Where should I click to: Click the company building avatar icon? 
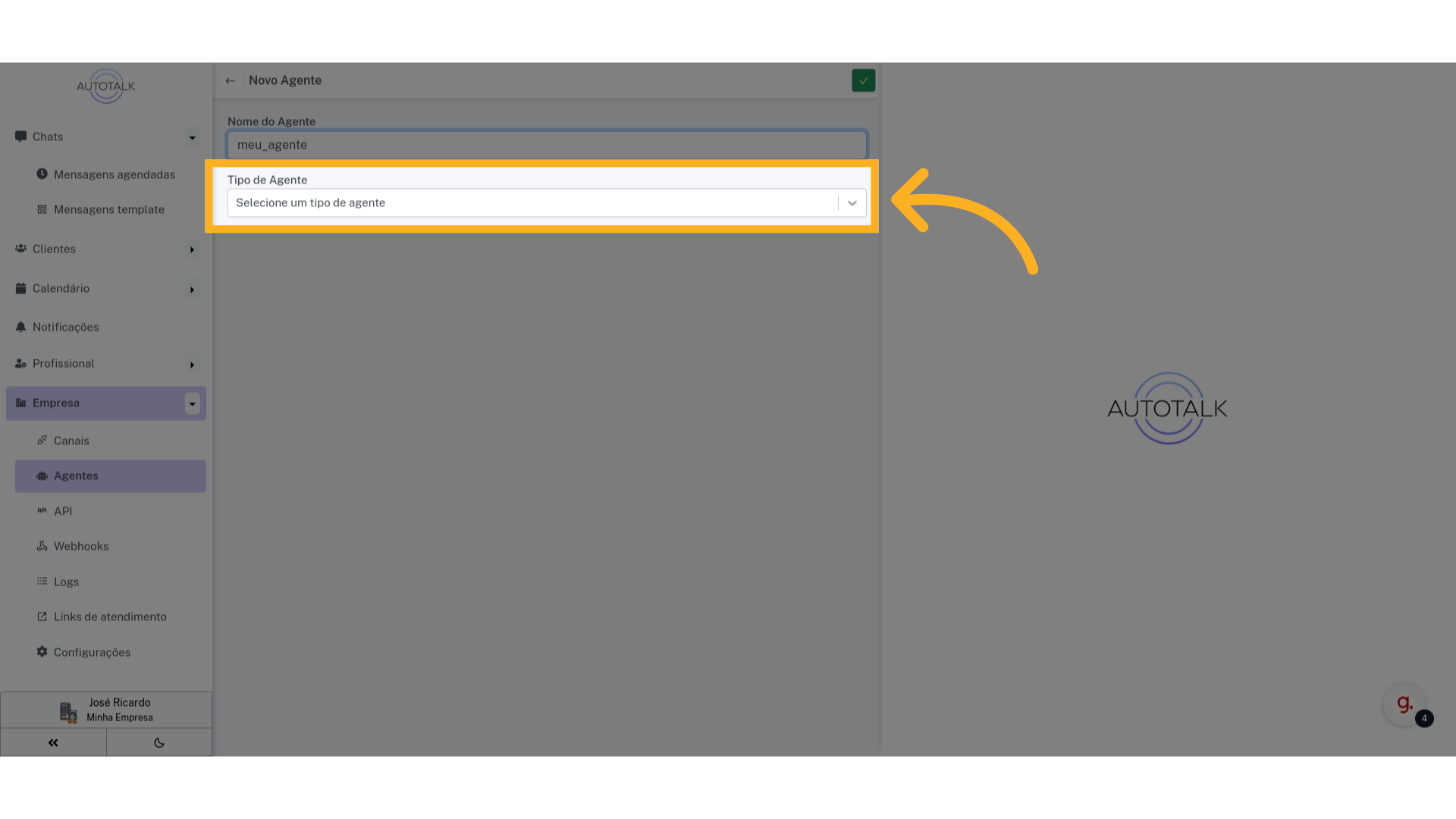[68, 712]
